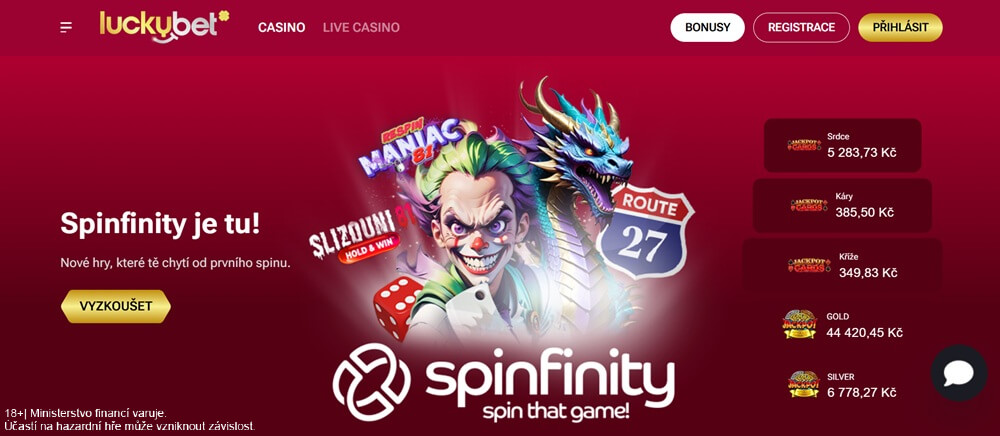Switch to the CASINO tab
This screenshot has width=1000, height=436.
click(281, 27)
